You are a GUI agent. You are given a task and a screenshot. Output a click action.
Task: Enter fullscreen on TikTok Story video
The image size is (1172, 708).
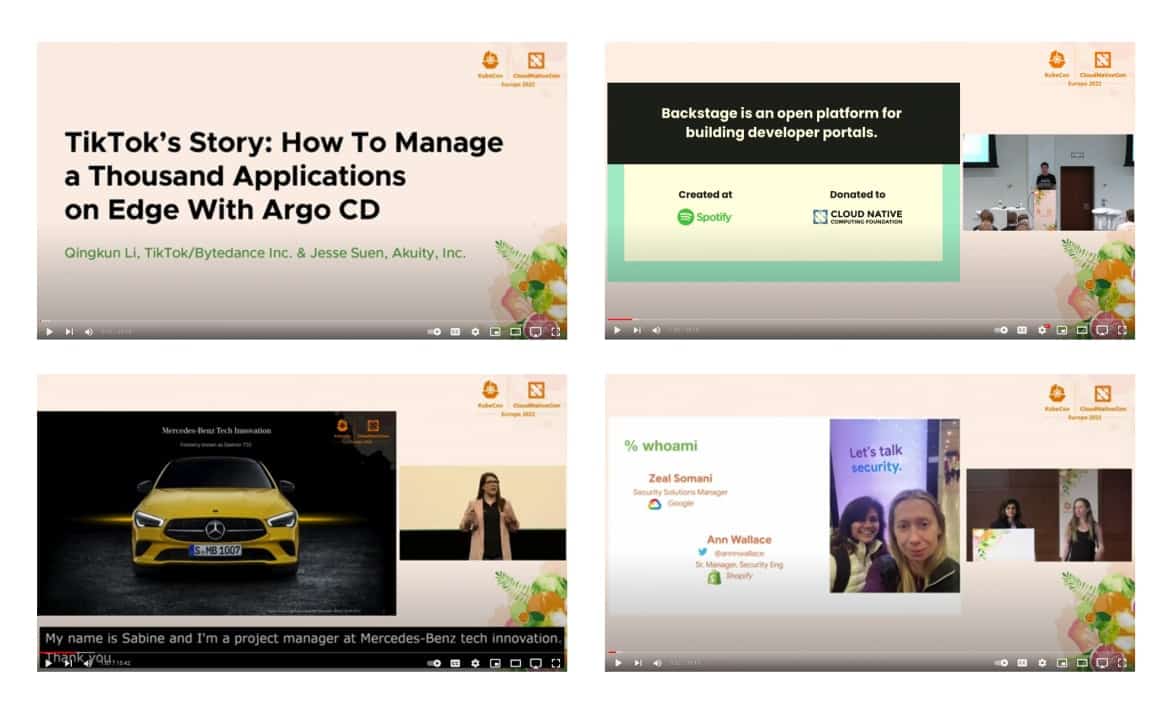click(555, 331)
